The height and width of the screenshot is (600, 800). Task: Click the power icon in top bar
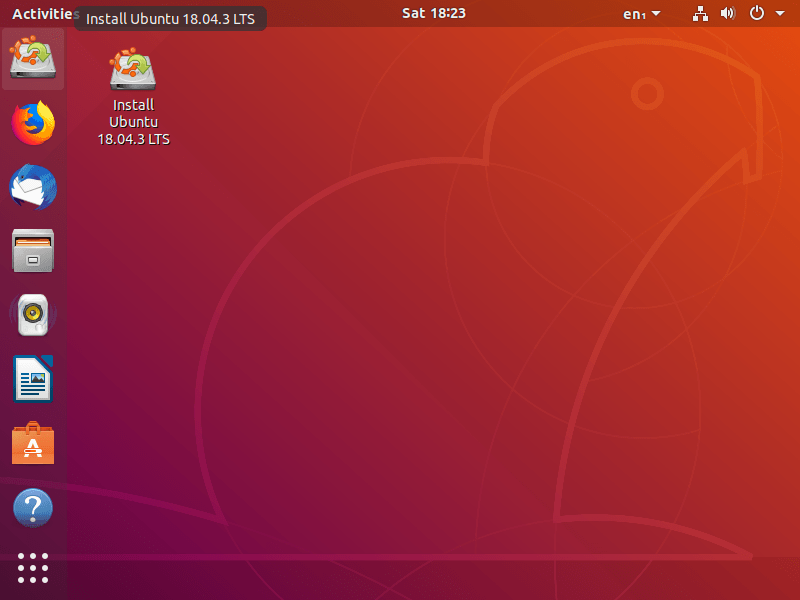point(757,13)
